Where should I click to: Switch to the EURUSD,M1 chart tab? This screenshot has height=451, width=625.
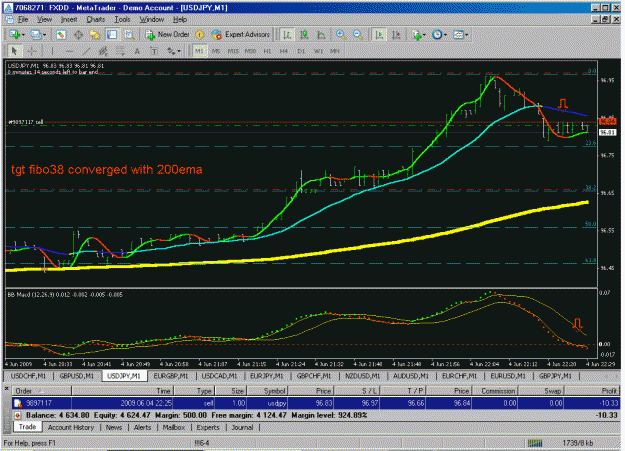pyautogui.click(x=507, y=376)
